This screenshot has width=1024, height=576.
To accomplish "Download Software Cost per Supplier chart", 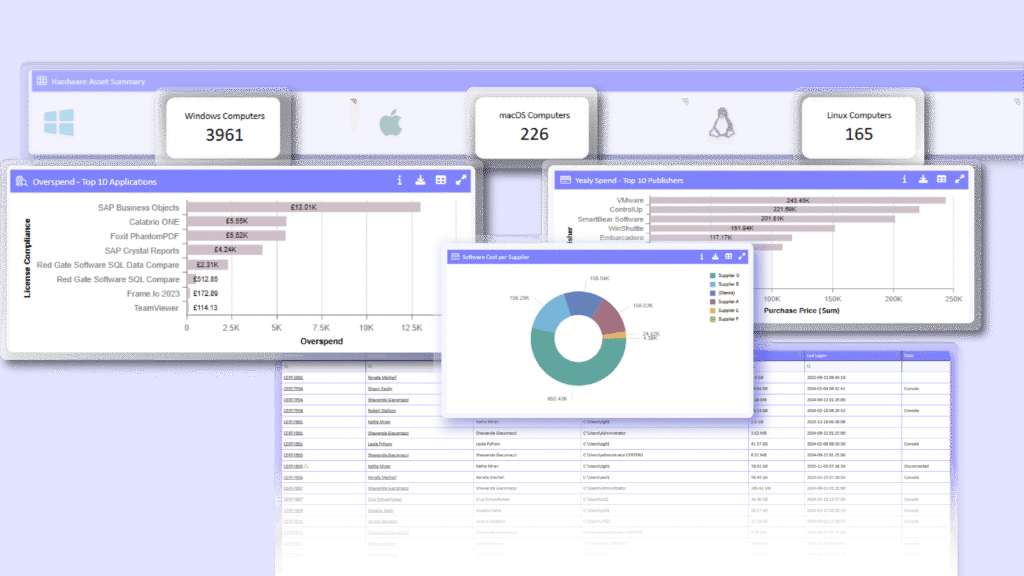I will pos(715,257).
